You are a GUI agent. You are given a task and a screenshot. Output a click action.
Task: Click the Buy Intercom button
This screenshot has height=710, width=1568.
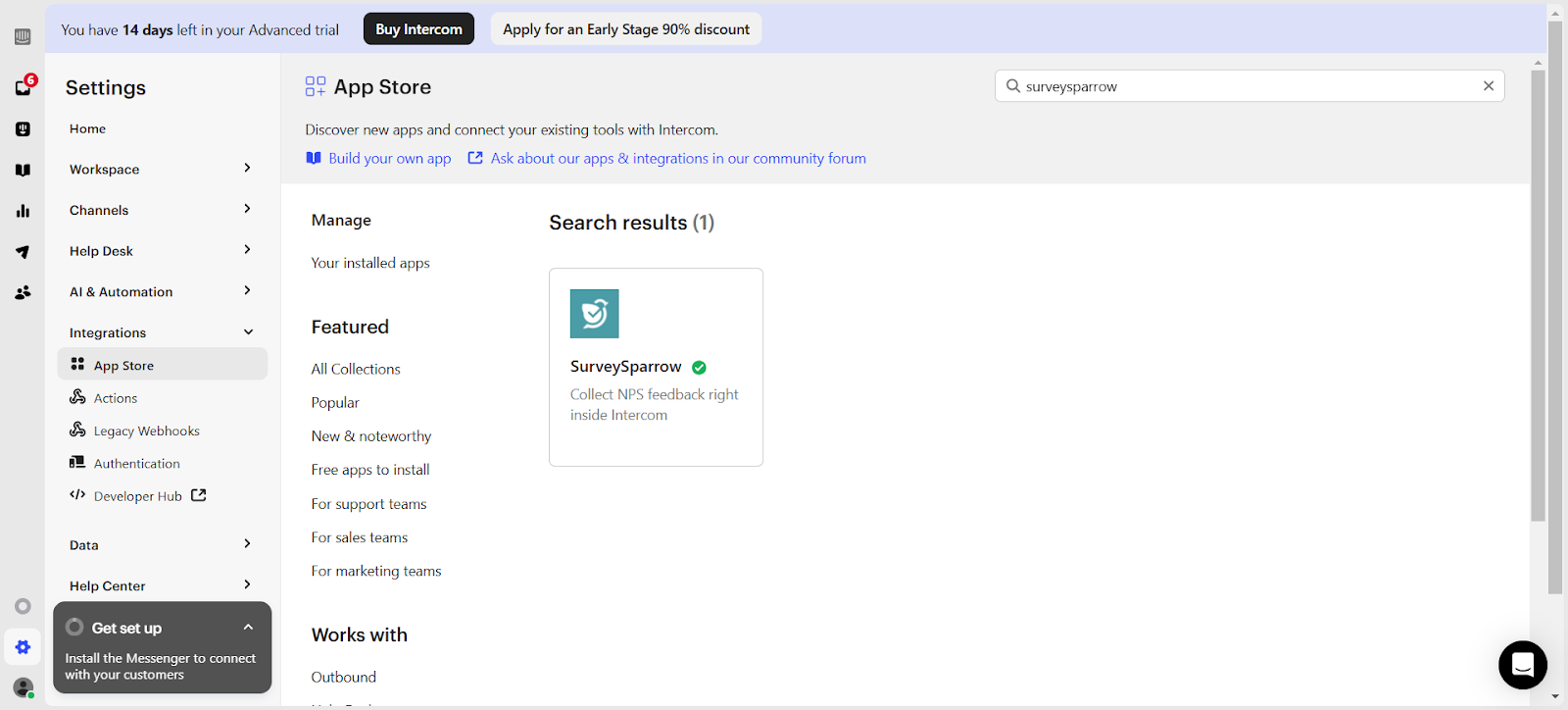[x=418, y=29]
